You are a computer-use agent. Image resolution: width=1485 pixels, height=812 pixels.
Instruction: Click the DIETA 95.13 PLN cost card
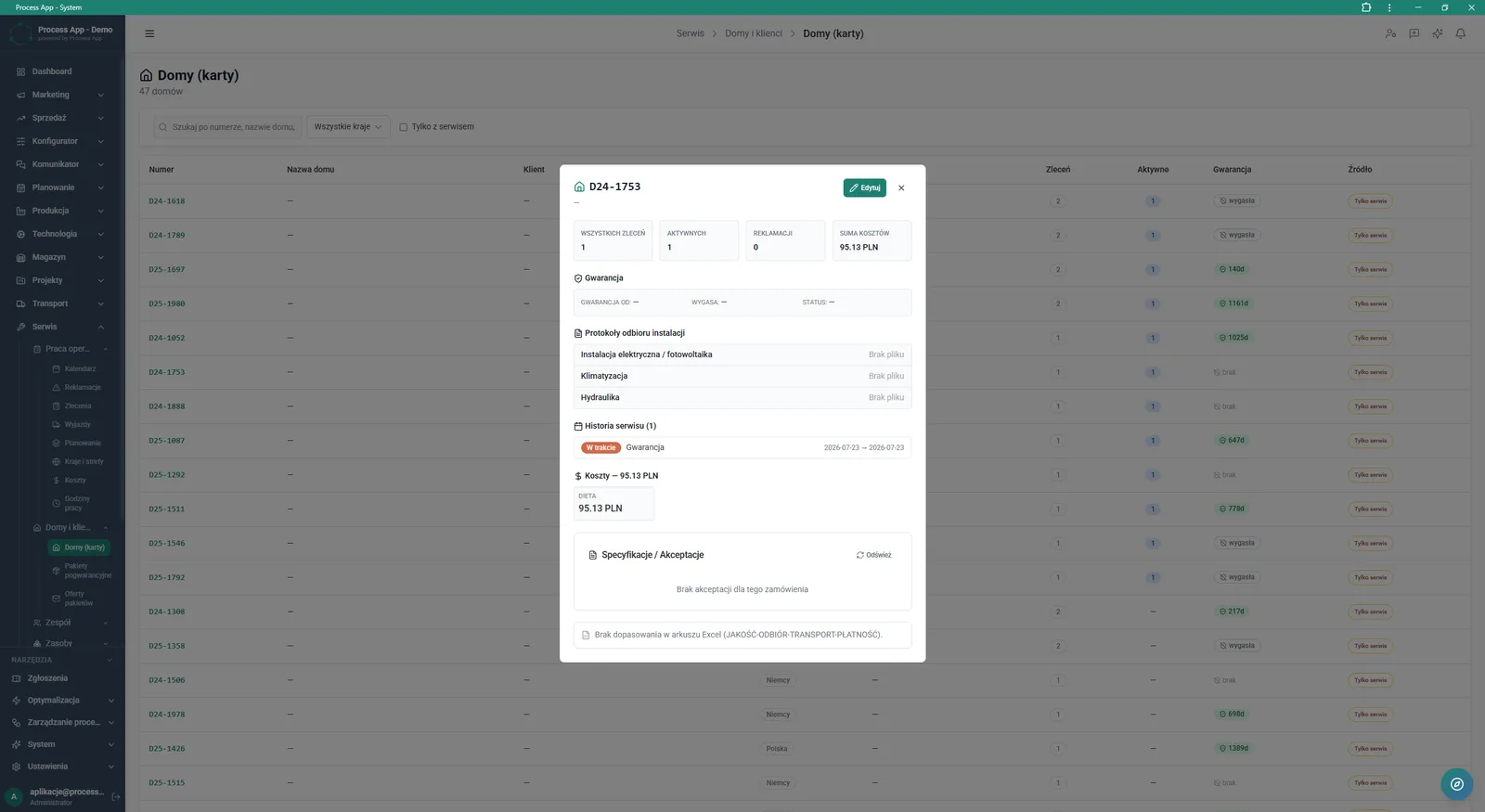(x=613, y=503)
